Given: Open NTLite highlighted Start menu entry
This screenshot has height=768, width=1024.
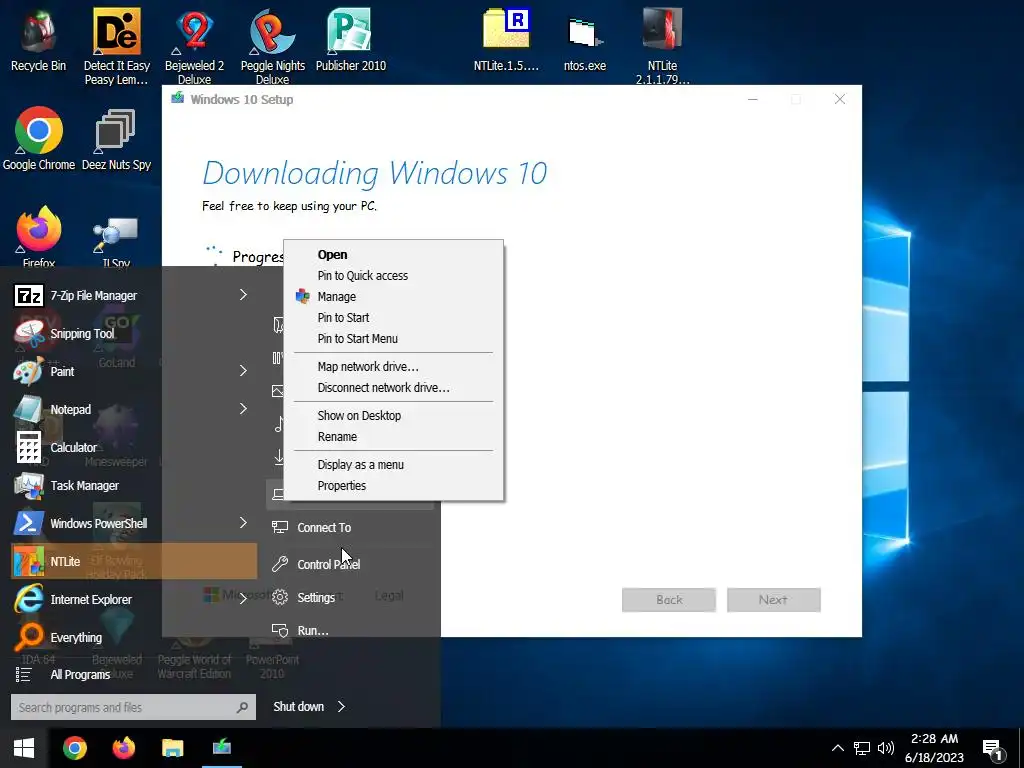Looking at the screenshot, I should point(134,561).
